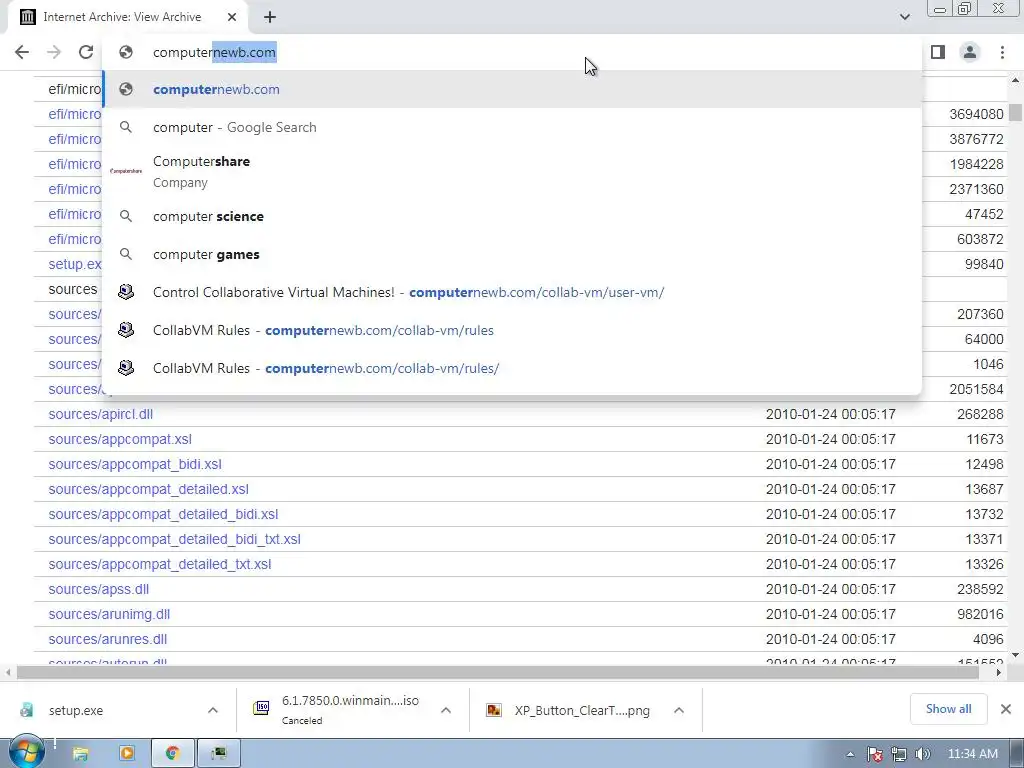The width and height of the screenshot is (1024, 768).
Task: Click file size 268288 for apircl.dll
Action: pyautogui.click(x=980, y=414)
